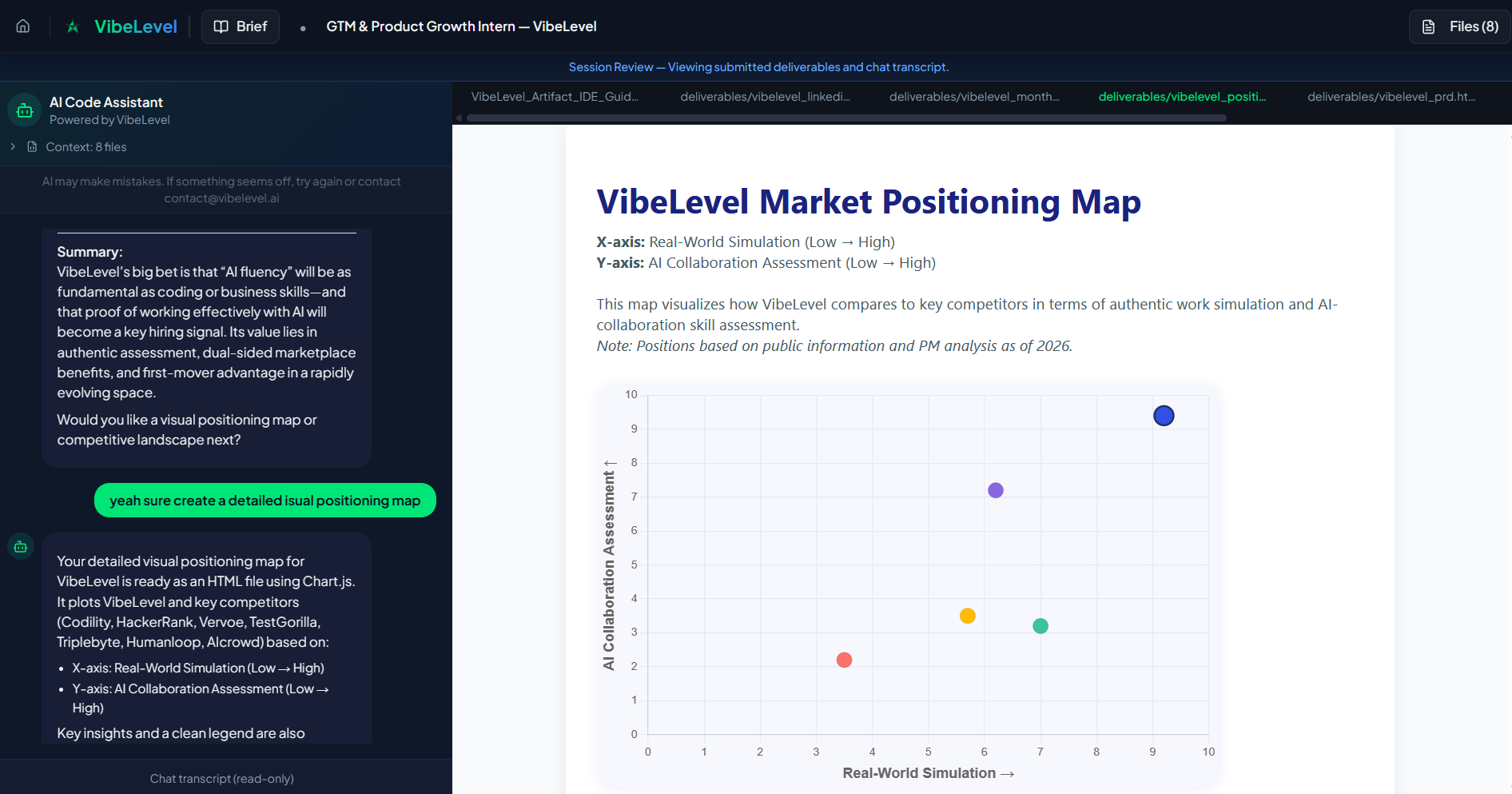This screenshot has width=1512, height=794.
Task: Click the Summary heading in chat
Action: click(x=90, y=252)
